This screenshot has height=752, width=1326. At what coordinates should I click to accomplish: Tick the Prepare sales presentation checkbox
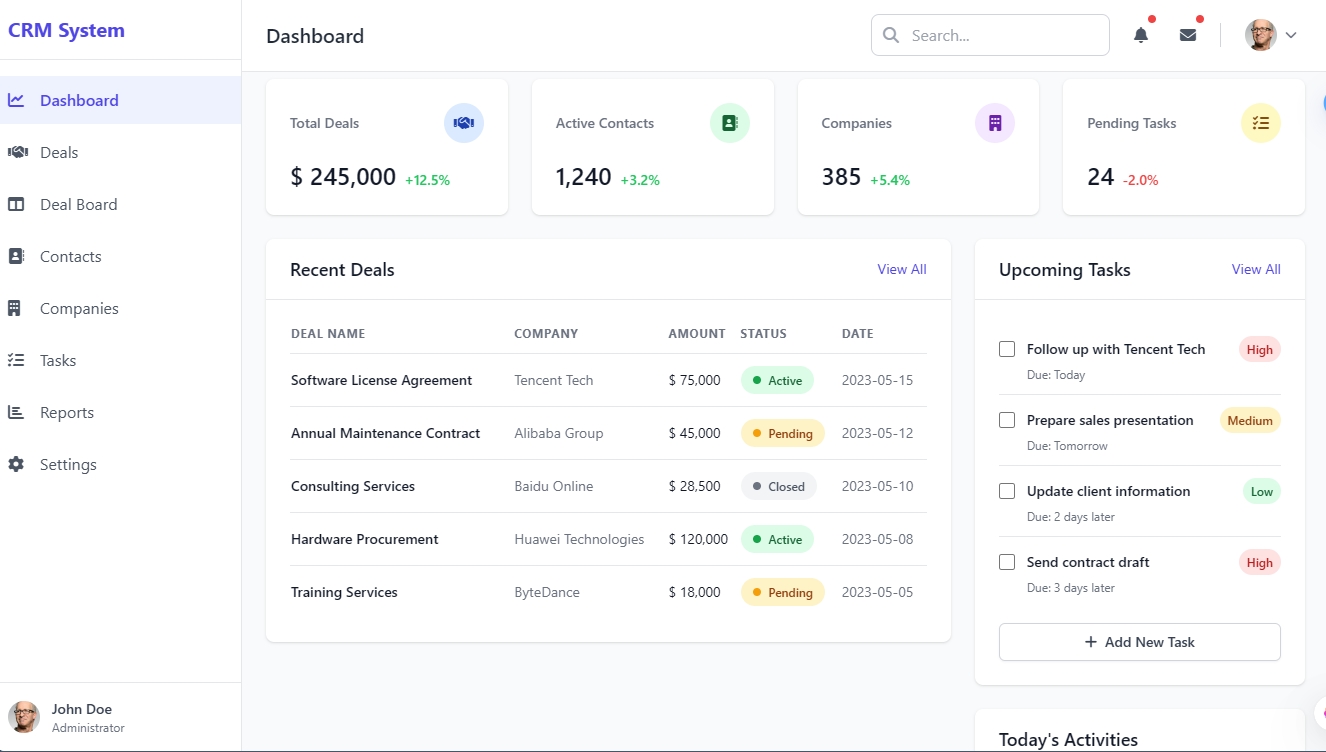pyautogui.click(x=1007, y=420)
